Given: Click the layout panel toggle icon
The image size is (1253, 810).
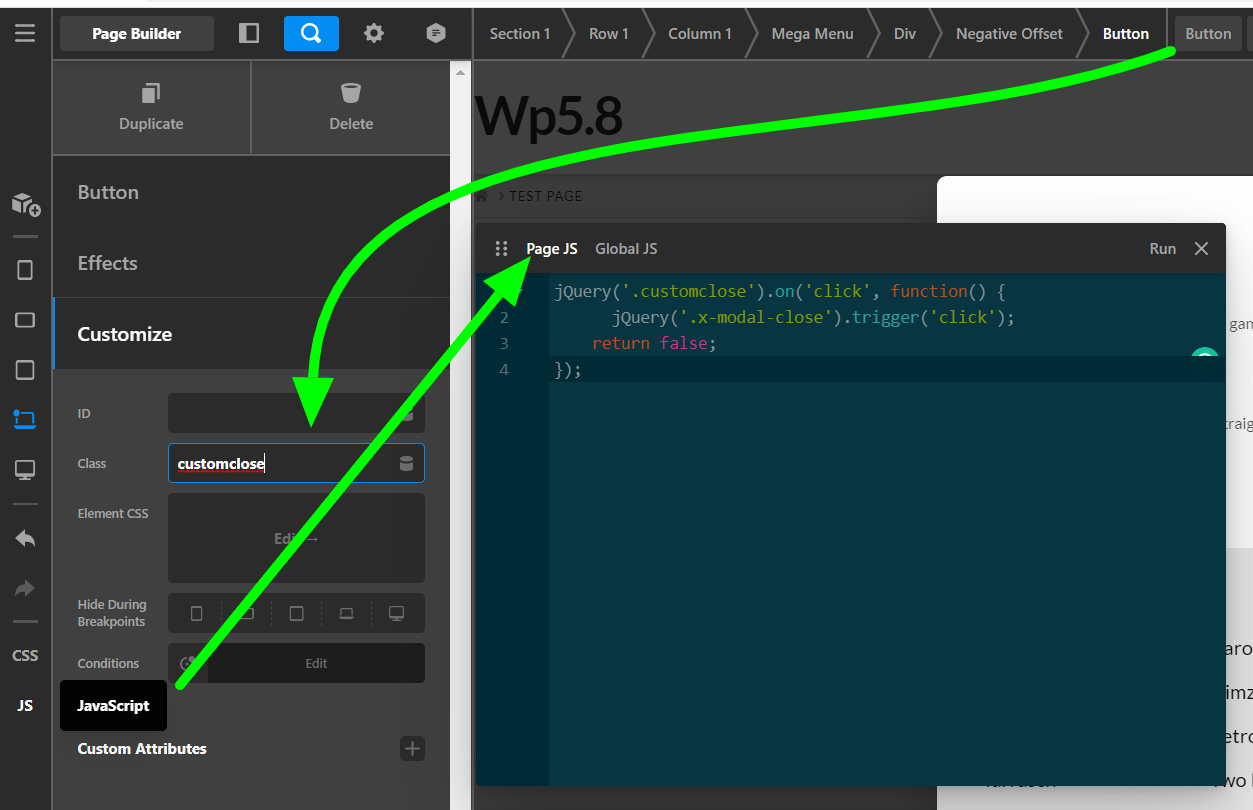Looking at the screenshot, I should point(249,33).
